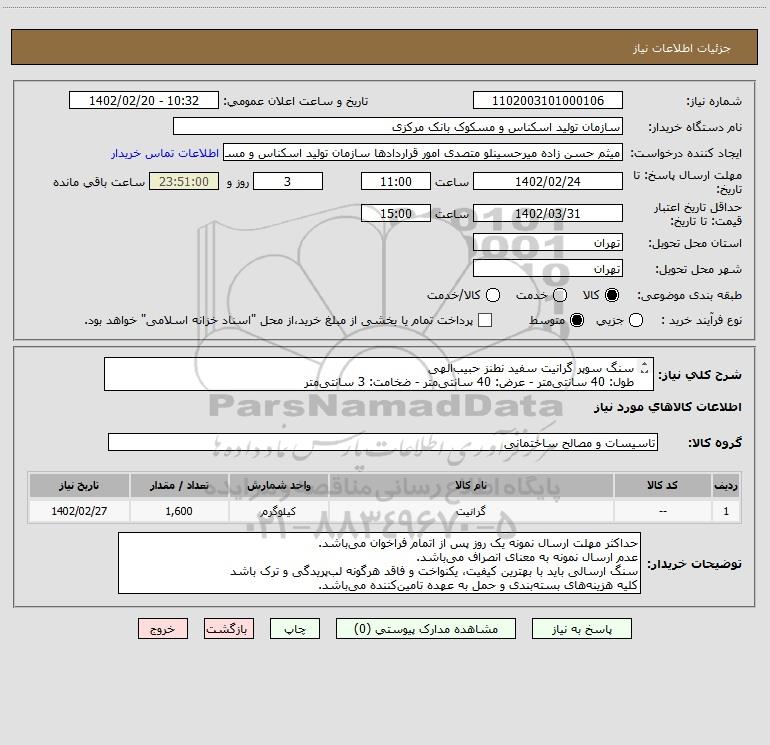The width and height of the screenshot is (770, 745).
Task: Choose the متوسط purchase type radio
Action: click(x=577, y=320)
